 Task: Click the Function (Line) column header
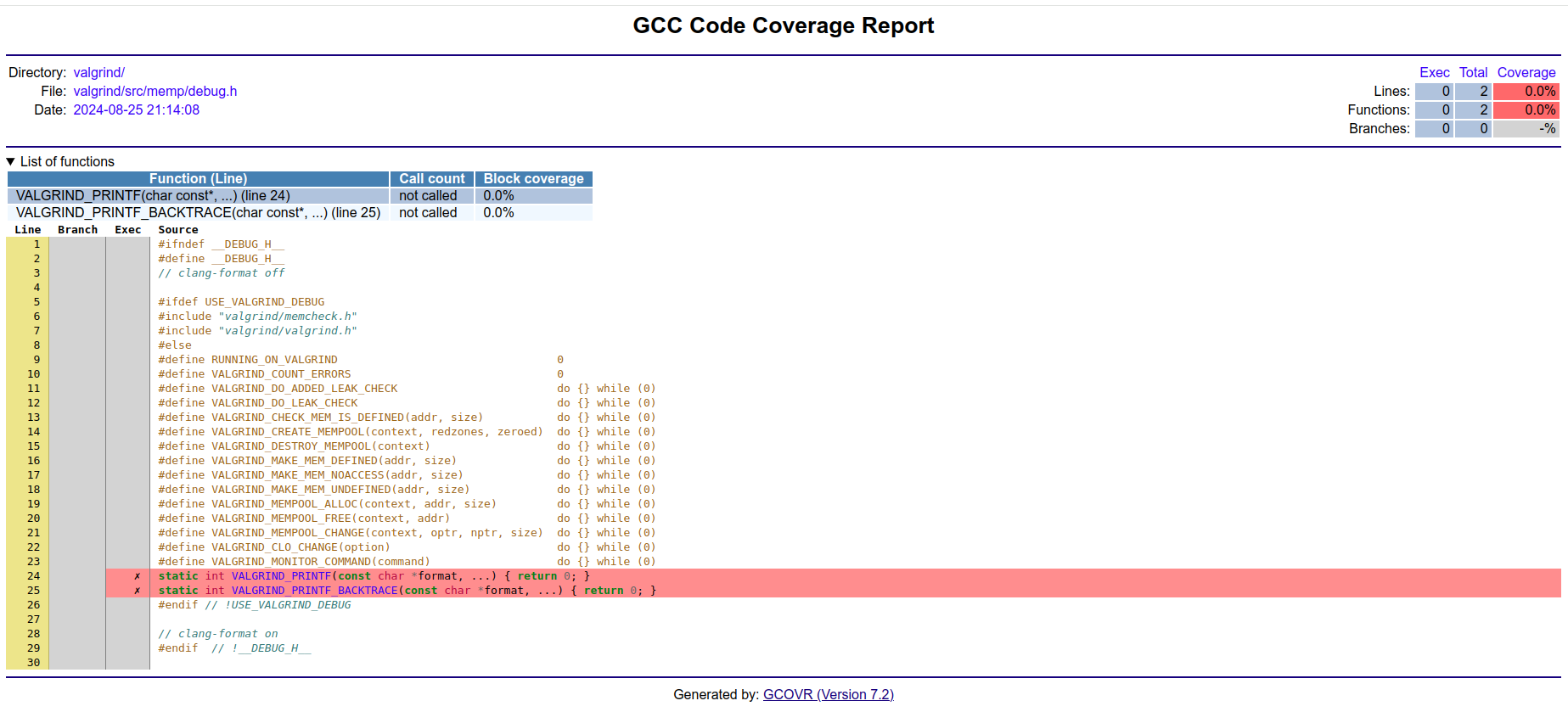pos(198,179)
